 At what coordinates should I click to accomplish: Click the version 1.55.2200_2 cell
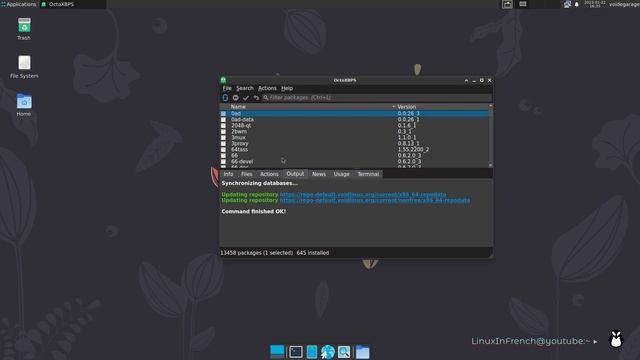pyautogui.click(x=413, y=149)
